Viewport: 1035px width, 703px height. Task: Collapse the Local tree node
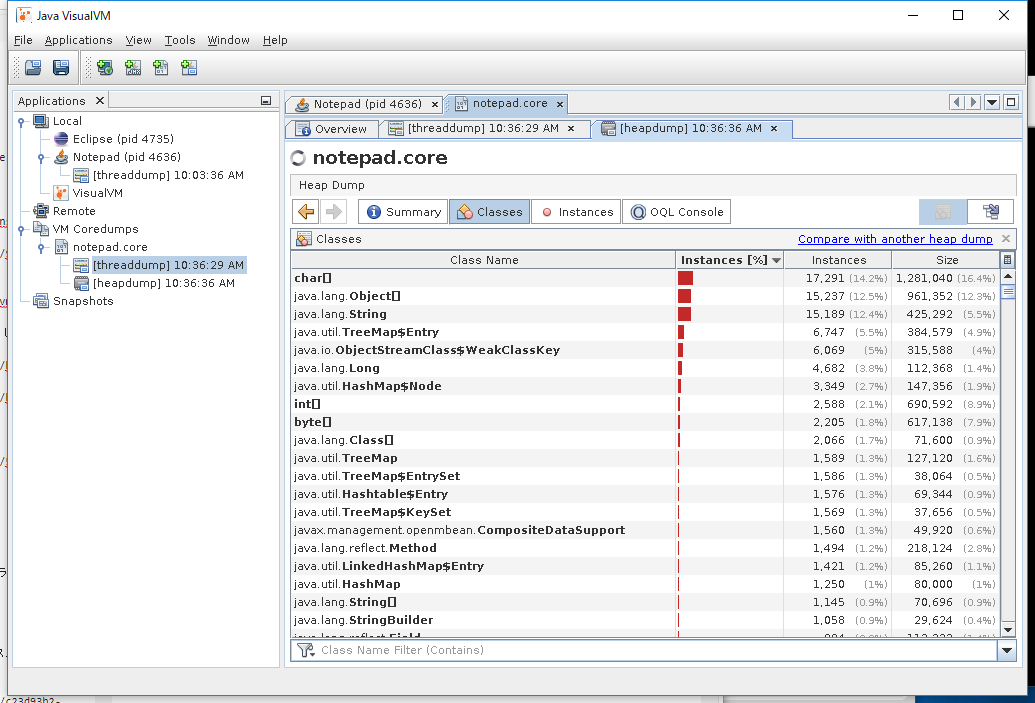[21, 121]
